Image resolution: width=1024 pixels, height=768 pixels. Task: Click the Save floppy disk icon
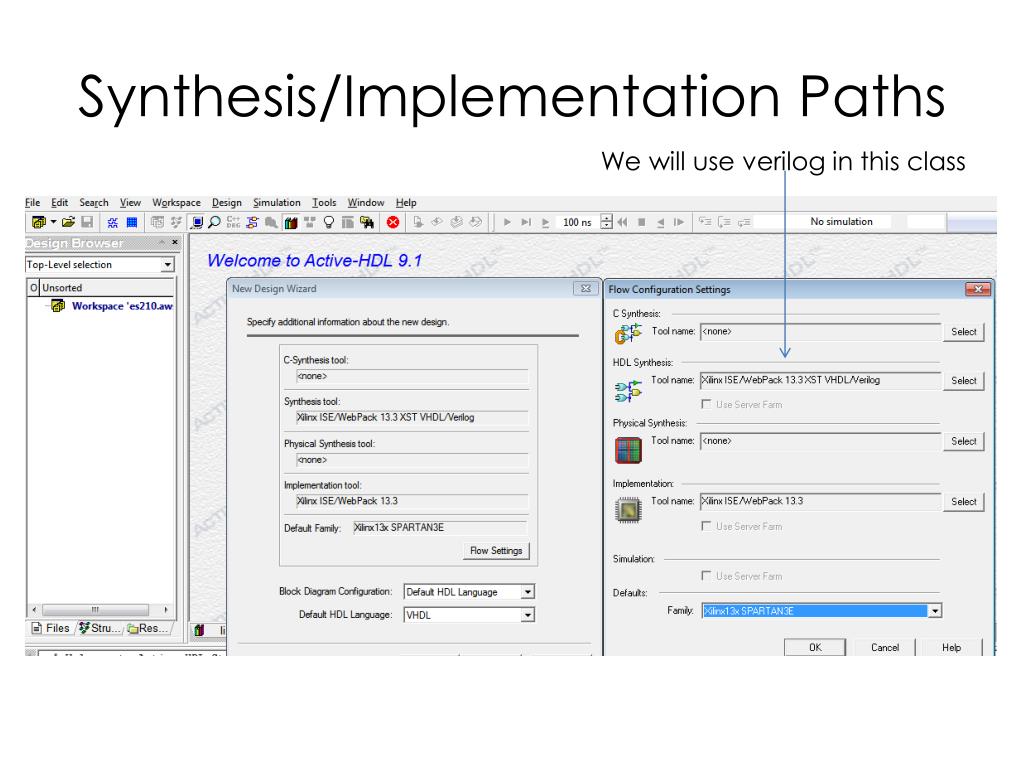coord(87,222)
